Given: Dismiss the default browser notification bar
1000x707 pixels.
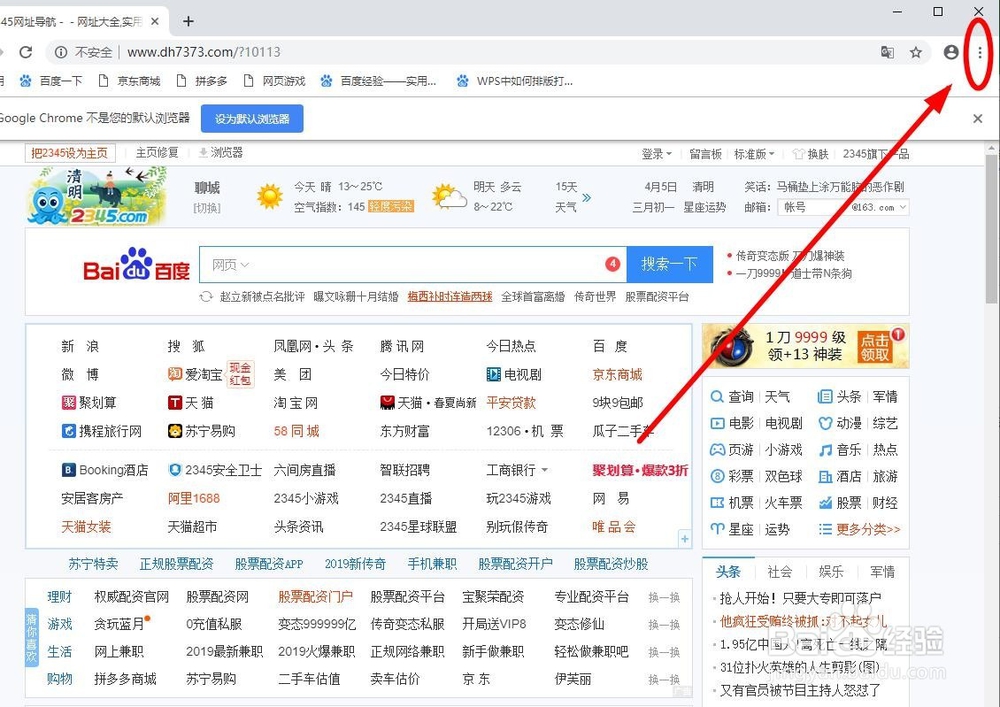Looking at the screenshot, I should click(x=977, y=119).
